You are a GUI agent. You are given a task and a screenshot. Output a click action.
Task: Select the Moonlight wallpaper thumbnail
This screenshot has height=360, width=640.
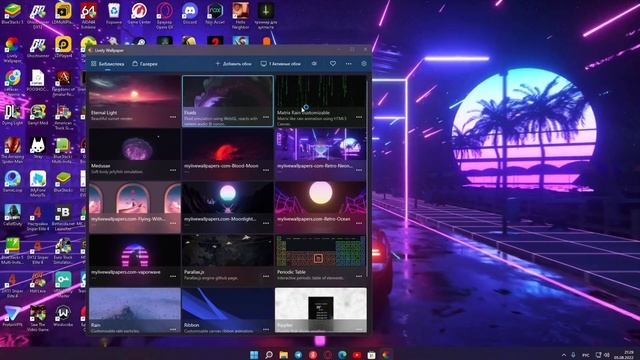tap(228, 207)
